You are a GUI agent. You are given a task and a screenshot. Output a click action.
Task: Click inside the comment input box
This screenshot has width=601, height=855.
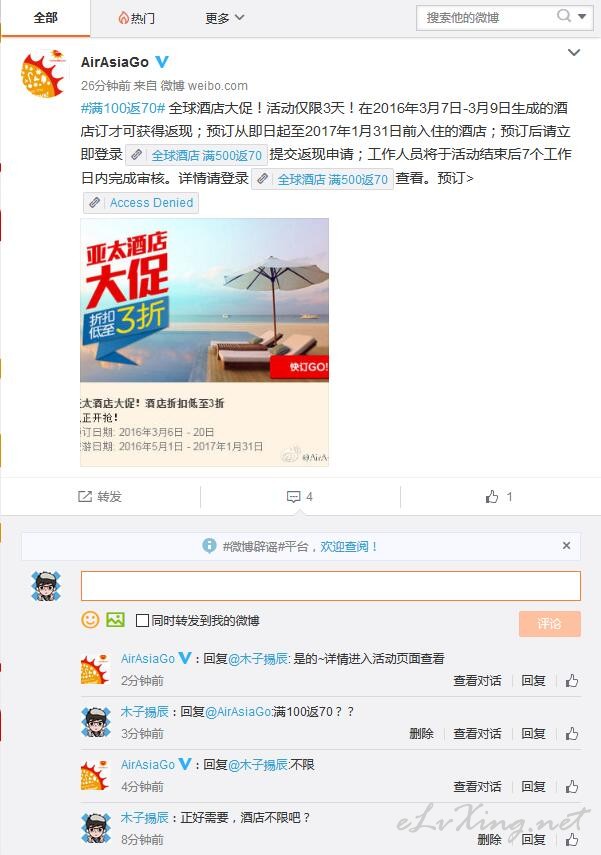point(330,586)
